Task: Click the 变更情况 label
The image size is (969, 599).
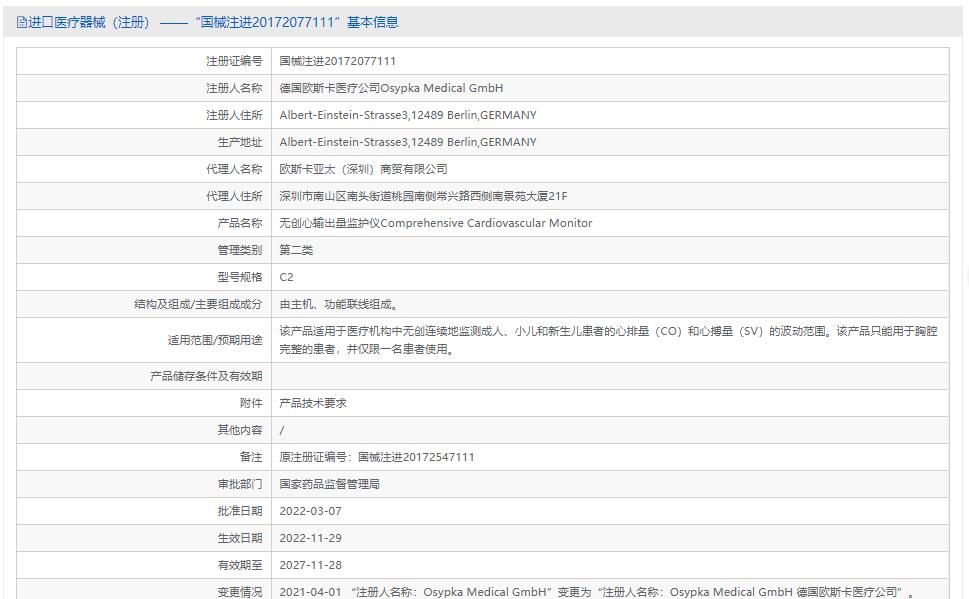Action: [x=239, y=592]
